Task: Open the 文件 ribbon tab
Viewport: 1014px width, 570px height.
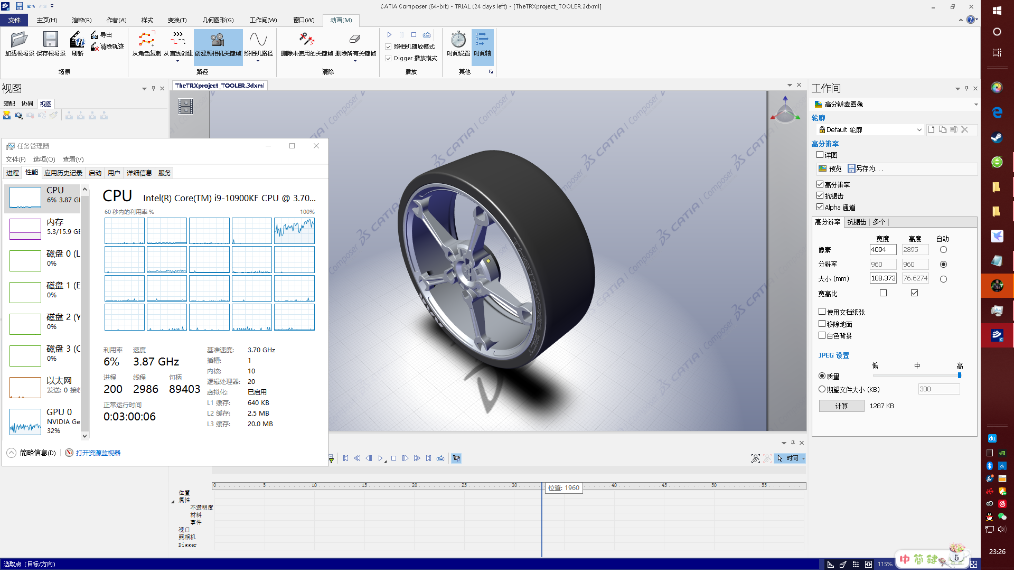Action: tap(15, 19)
